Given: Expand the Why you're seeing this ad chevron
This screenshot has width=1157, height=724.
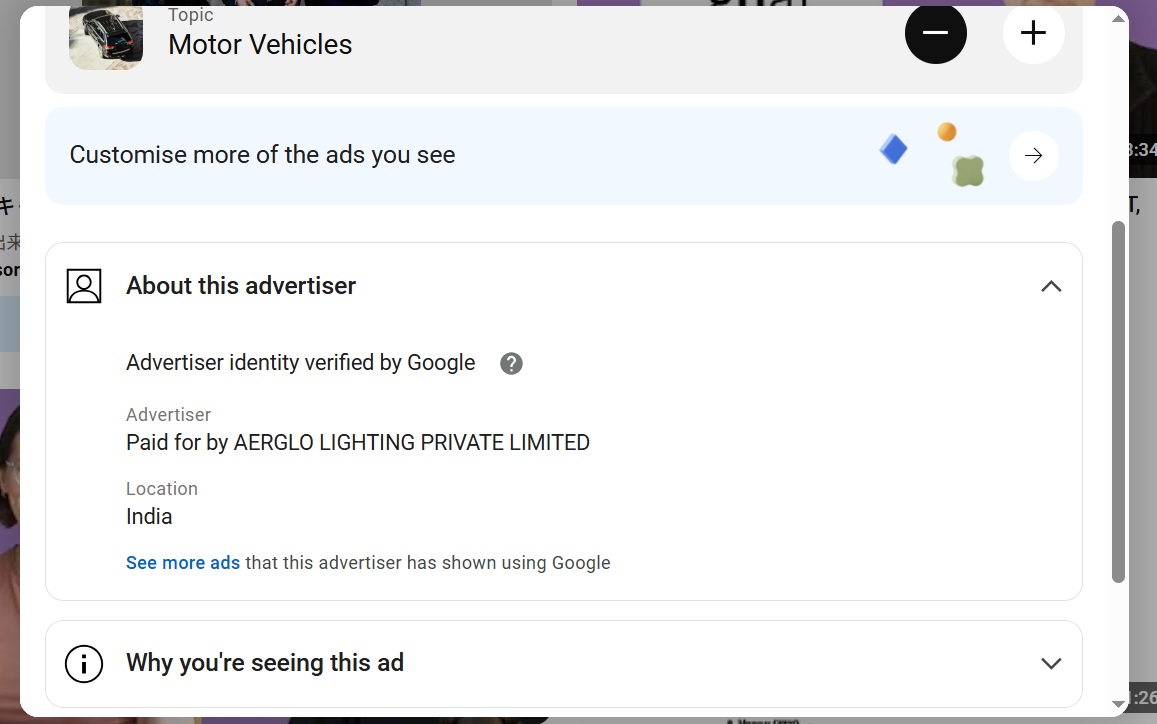Looking at the screenshot, I should [1051, 663].
